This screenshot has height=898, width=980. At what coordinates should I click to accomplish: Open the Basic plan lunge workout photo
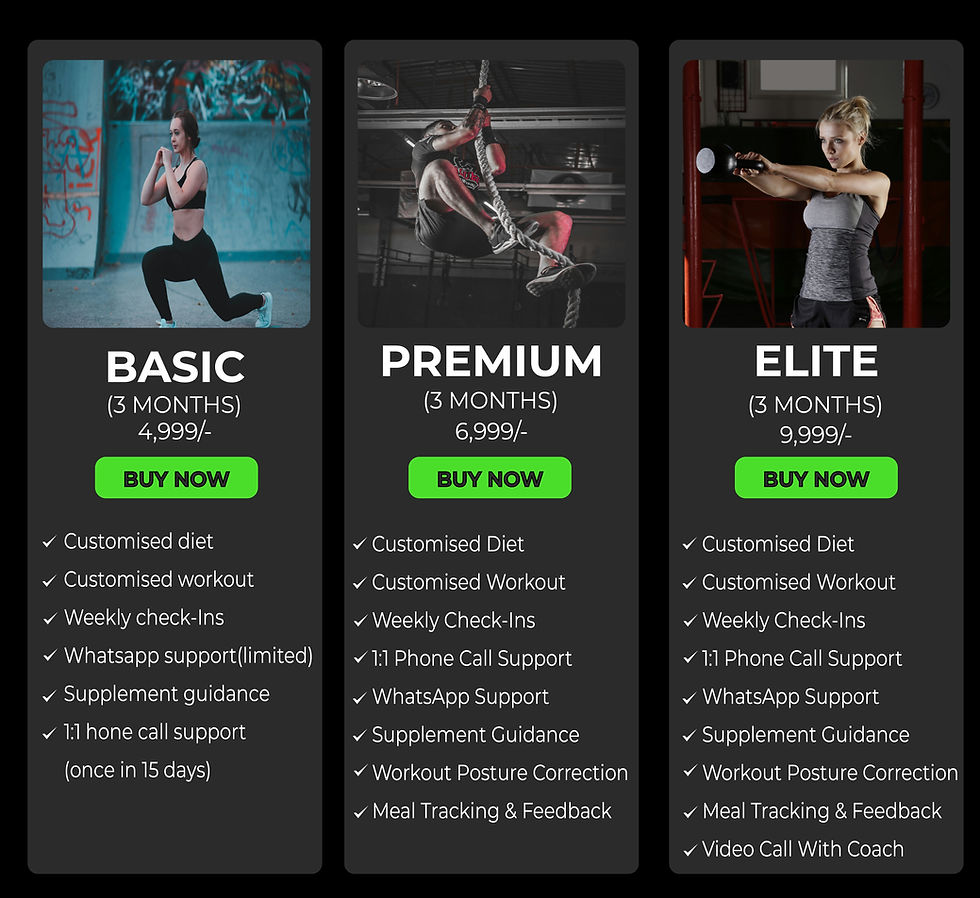tap(176, 194)
